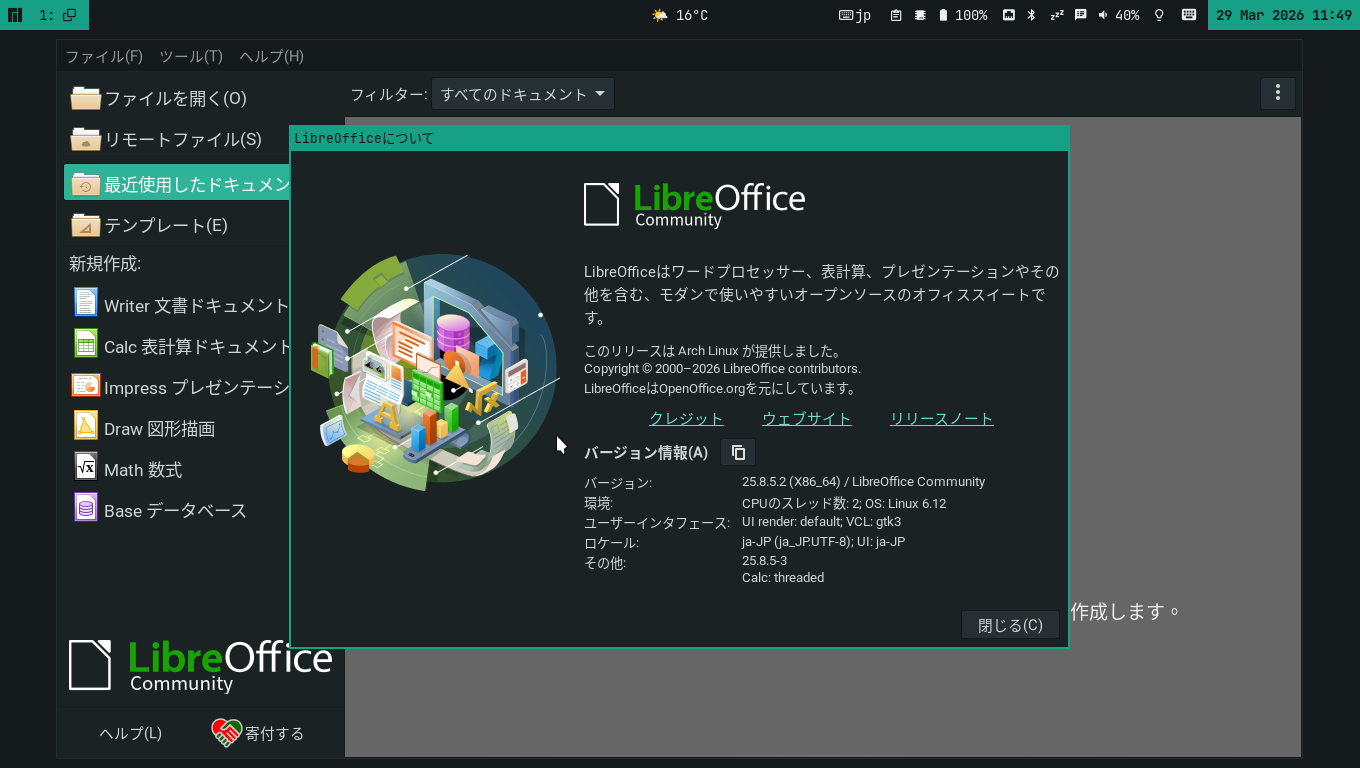
Task: Click the Recent Documents folder icon
Action: pos(86,184)
